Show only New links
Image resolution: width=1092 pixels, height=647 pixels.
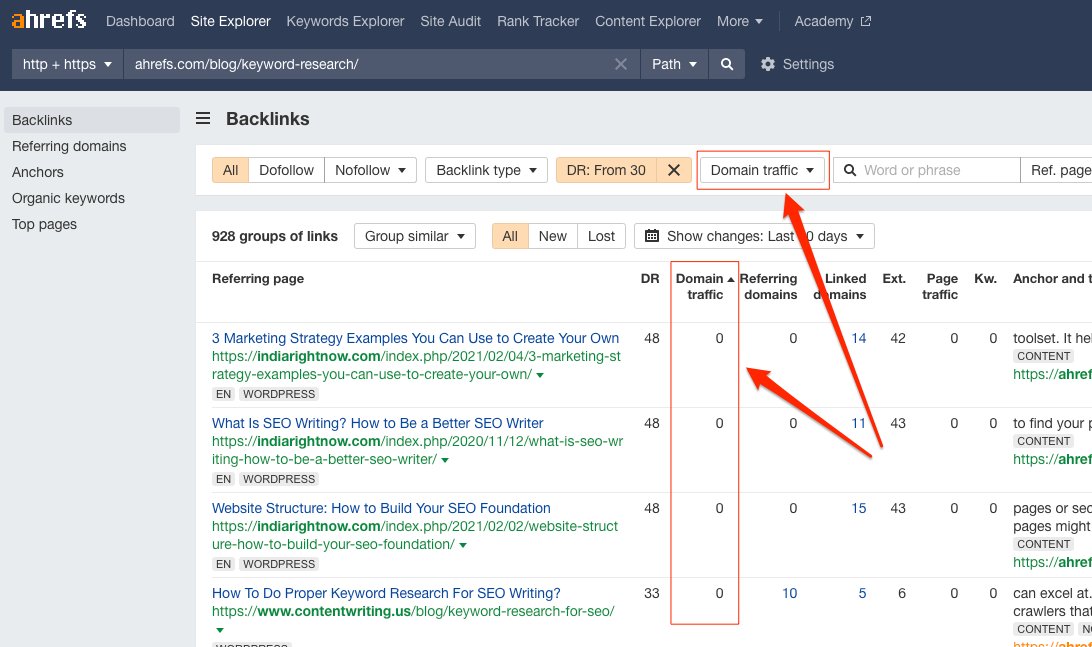point(552,236)
